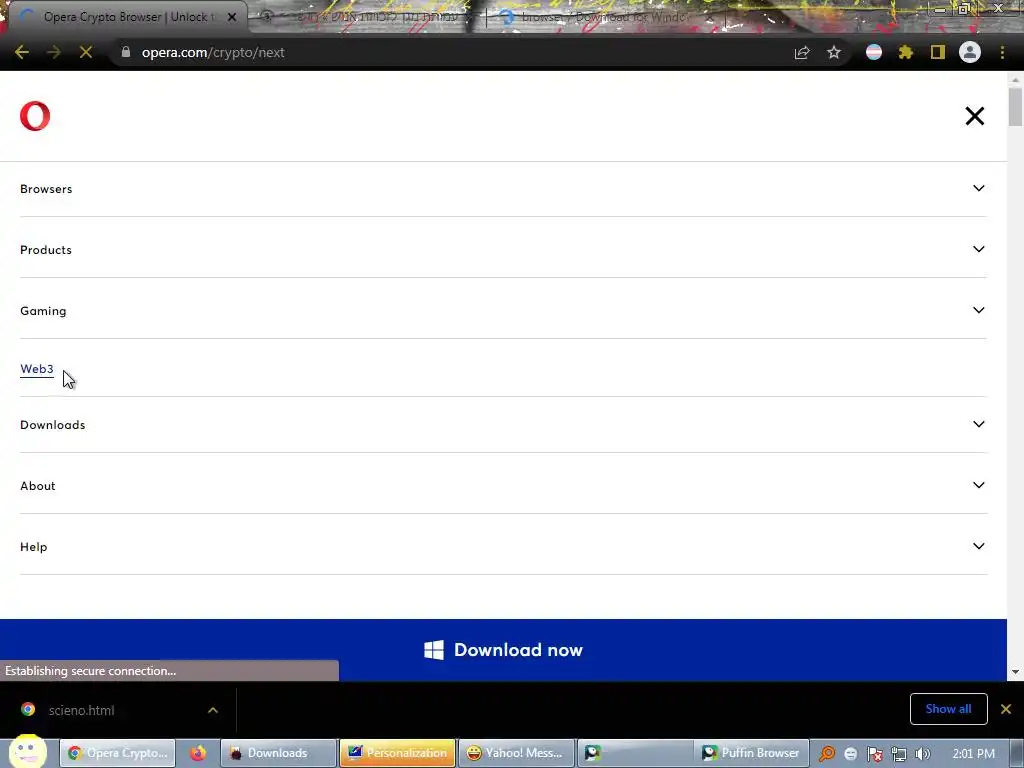Expand the Downloads menu chevron
Image resolution: width=1024 pixels, height=768 pixels.
pyautogui.click(x=978, y=424)
